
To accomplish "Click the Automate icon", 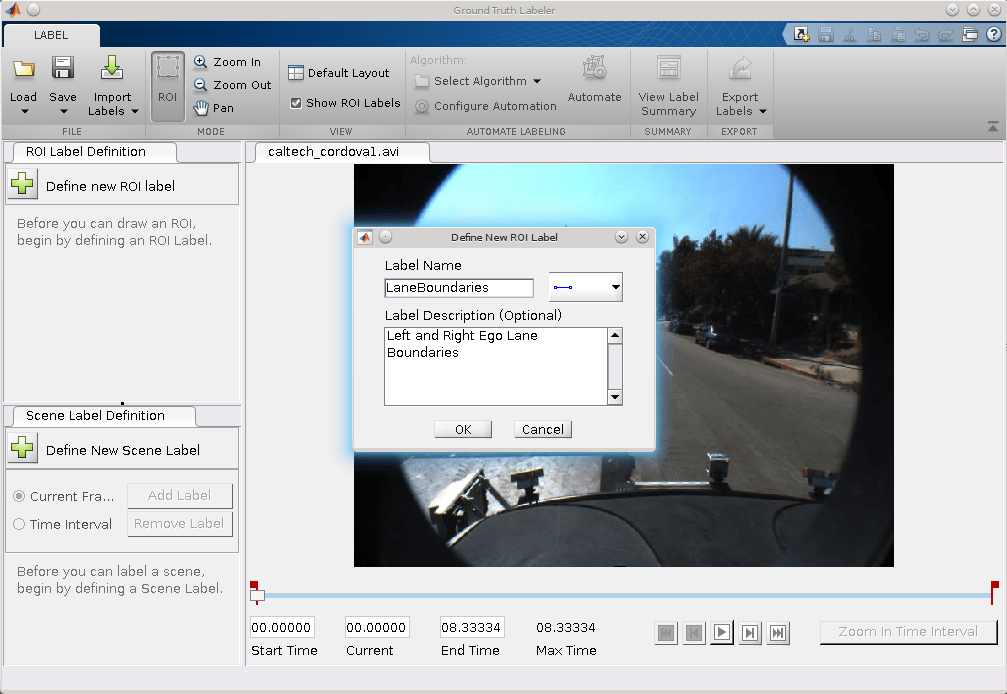I will pos(594,67).
